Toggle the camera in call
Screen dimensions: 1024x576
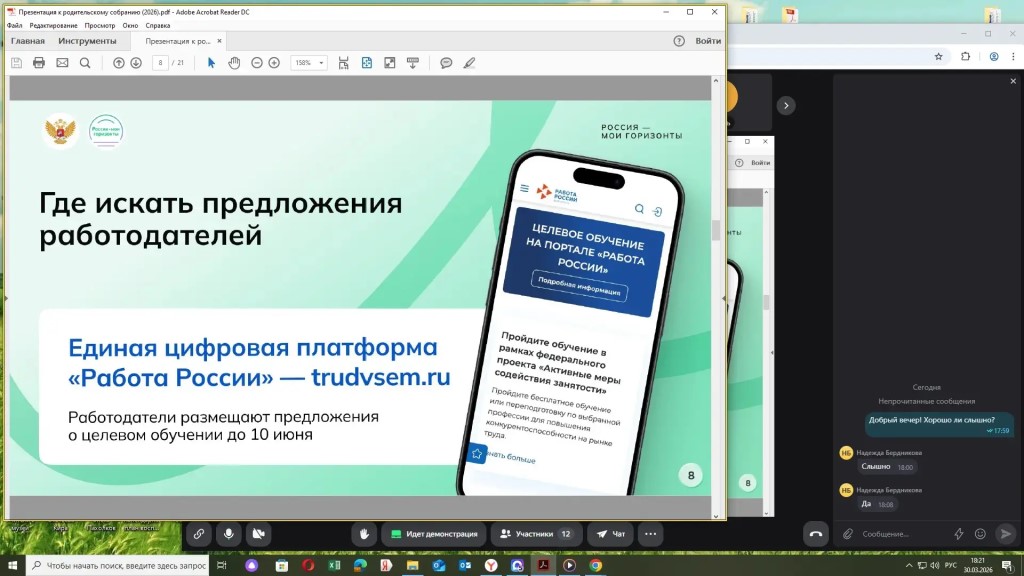[x=259, y=534]
